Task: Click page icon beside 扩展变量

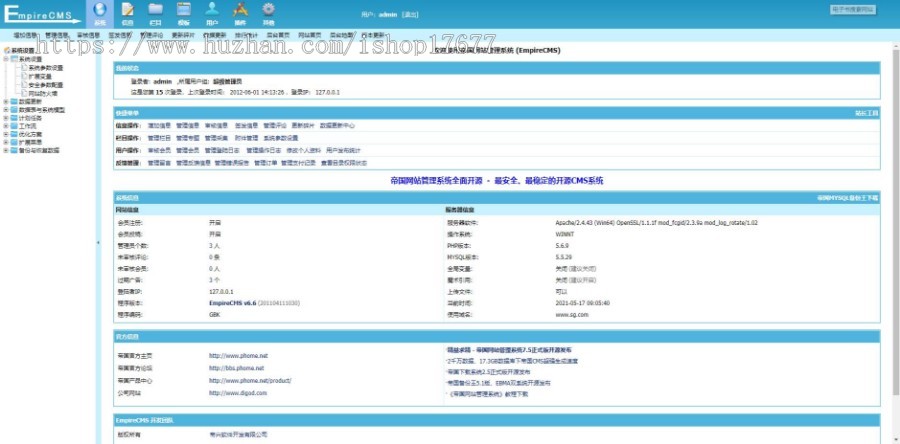Action: [24, 76]
